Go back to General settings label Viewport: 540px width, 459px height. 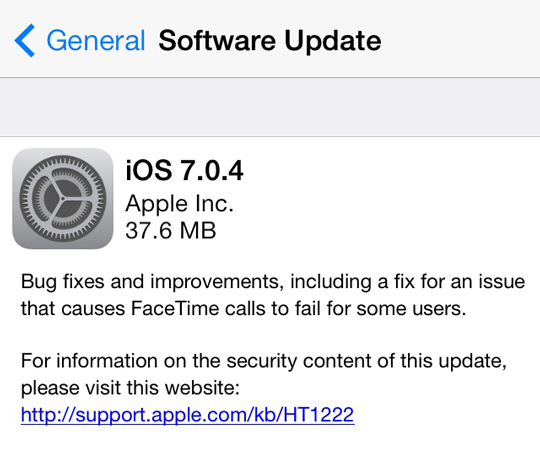[96, 41]
